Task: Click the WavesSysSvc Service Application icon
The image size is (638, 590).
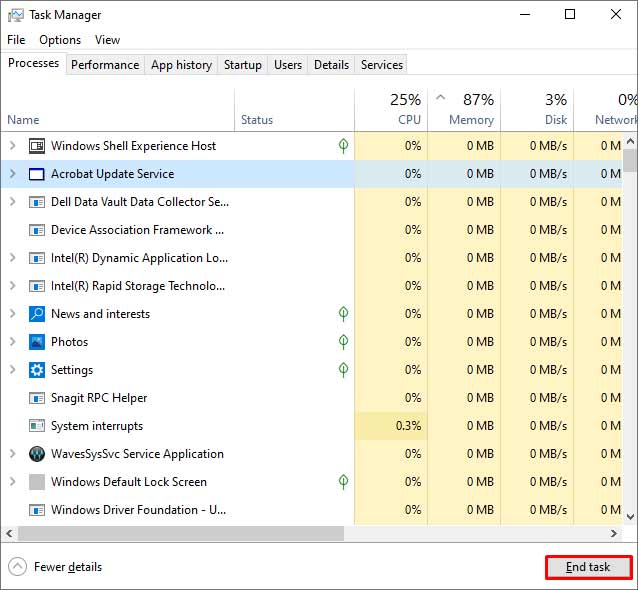Action: click(37, 454)
